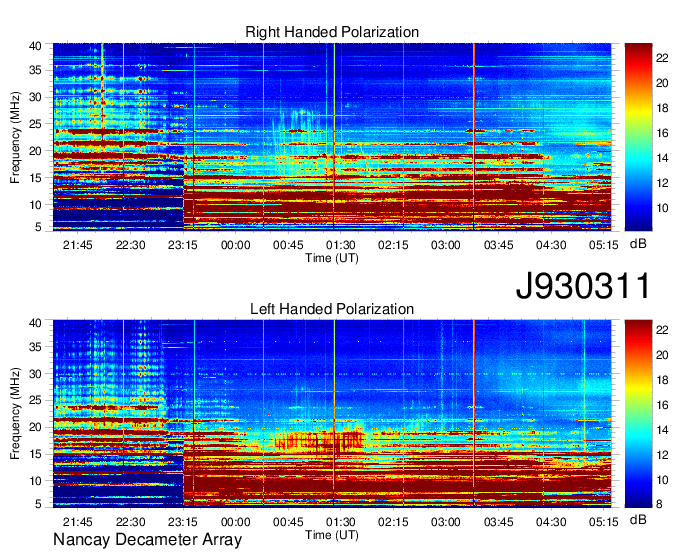Click the 05:15 time tick on the top plot

click(603, 245)
